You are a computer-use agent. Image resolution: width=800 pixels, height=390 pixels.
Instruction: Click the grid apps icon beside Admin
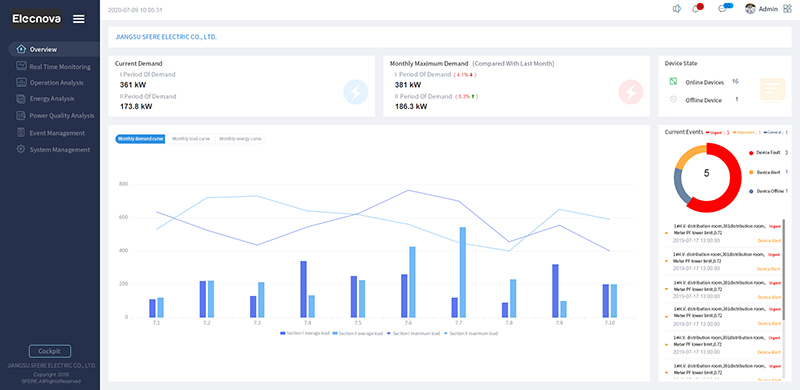[x=787, y=9]
